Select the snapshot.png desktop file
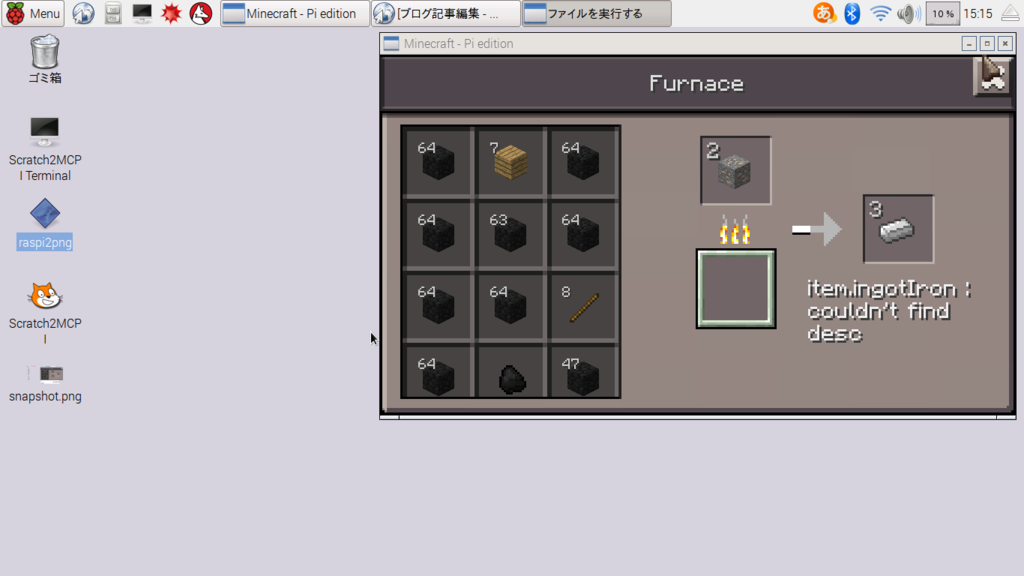The image size is (1024, 576). tap(45, 383)
